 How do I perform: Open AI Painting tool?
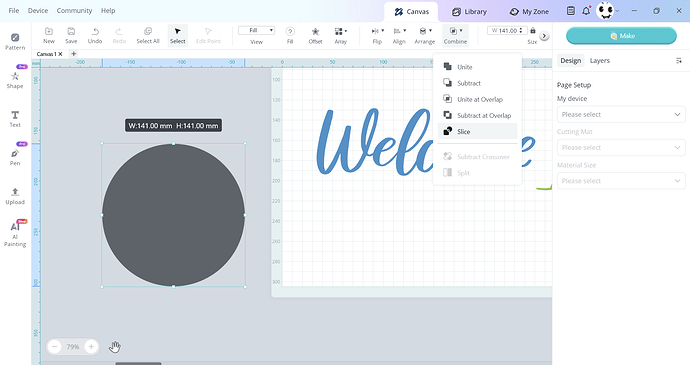[x=15, y=234]
